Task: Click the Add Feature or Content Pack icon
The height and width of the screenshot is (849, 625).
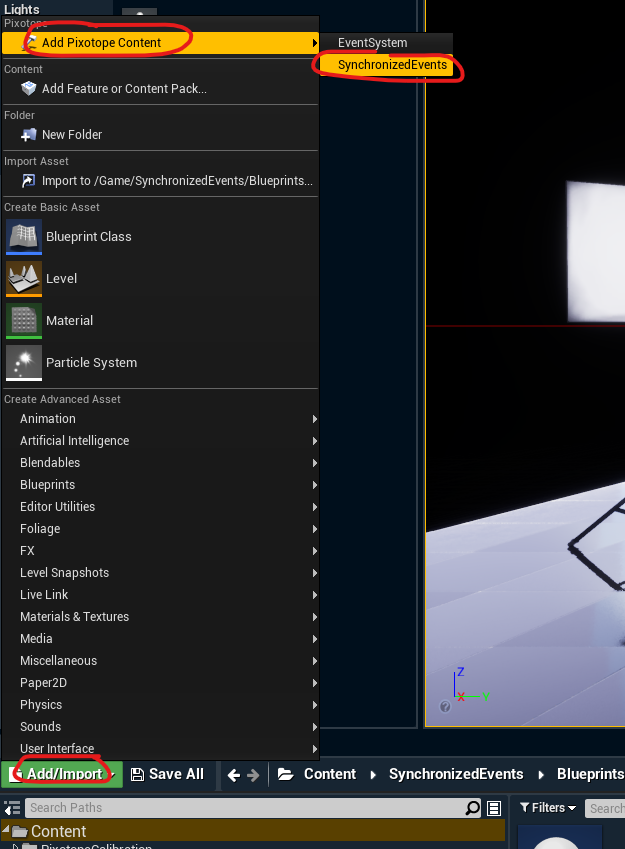Action: [28, 89]
